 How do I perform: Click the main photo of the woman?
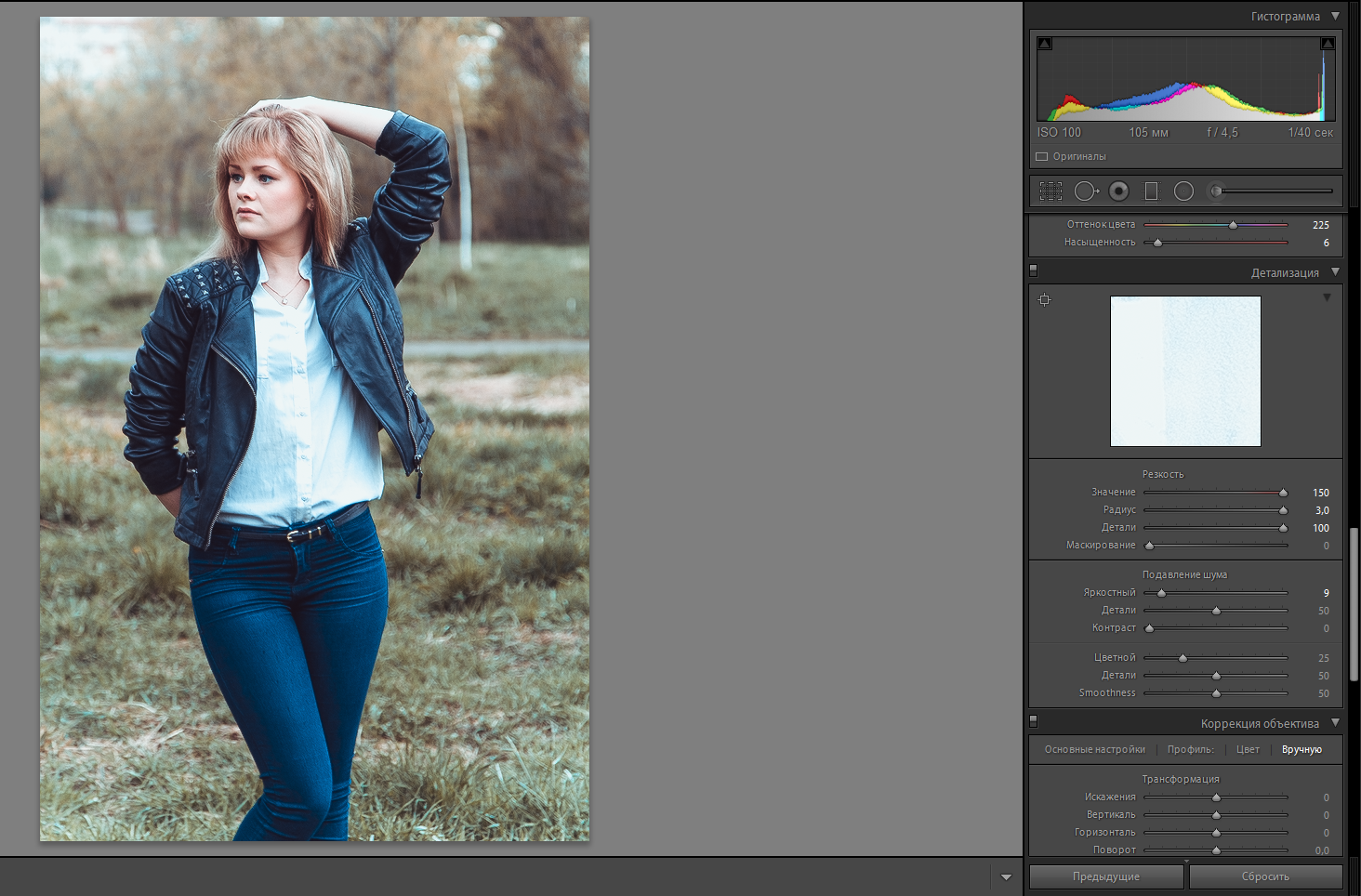[314, 428]
